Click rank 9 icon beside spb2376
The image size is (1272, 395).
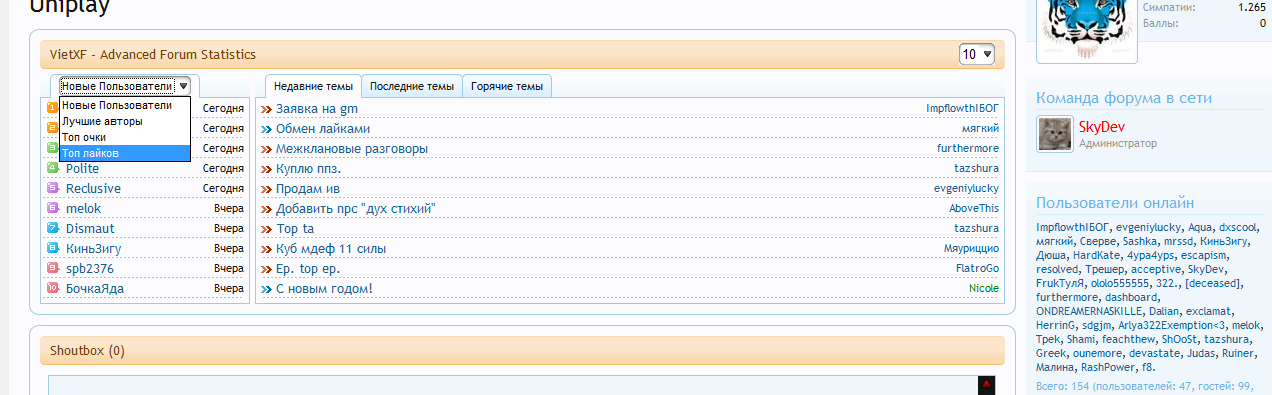tap(52, 268)
